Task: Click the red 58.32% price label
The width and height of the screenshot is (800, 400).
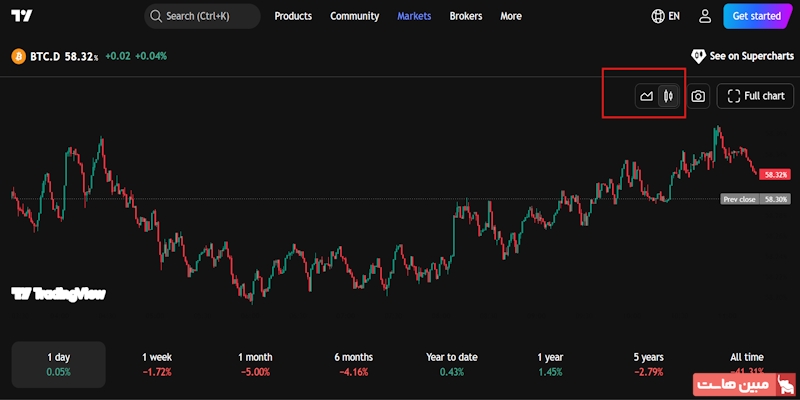Action: pyautogui.click(x=775, y=174)
